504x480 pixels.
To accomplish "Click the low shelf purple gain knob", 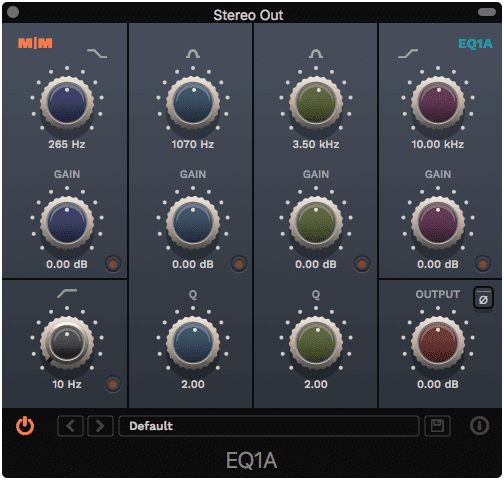I will coord(67,223).
